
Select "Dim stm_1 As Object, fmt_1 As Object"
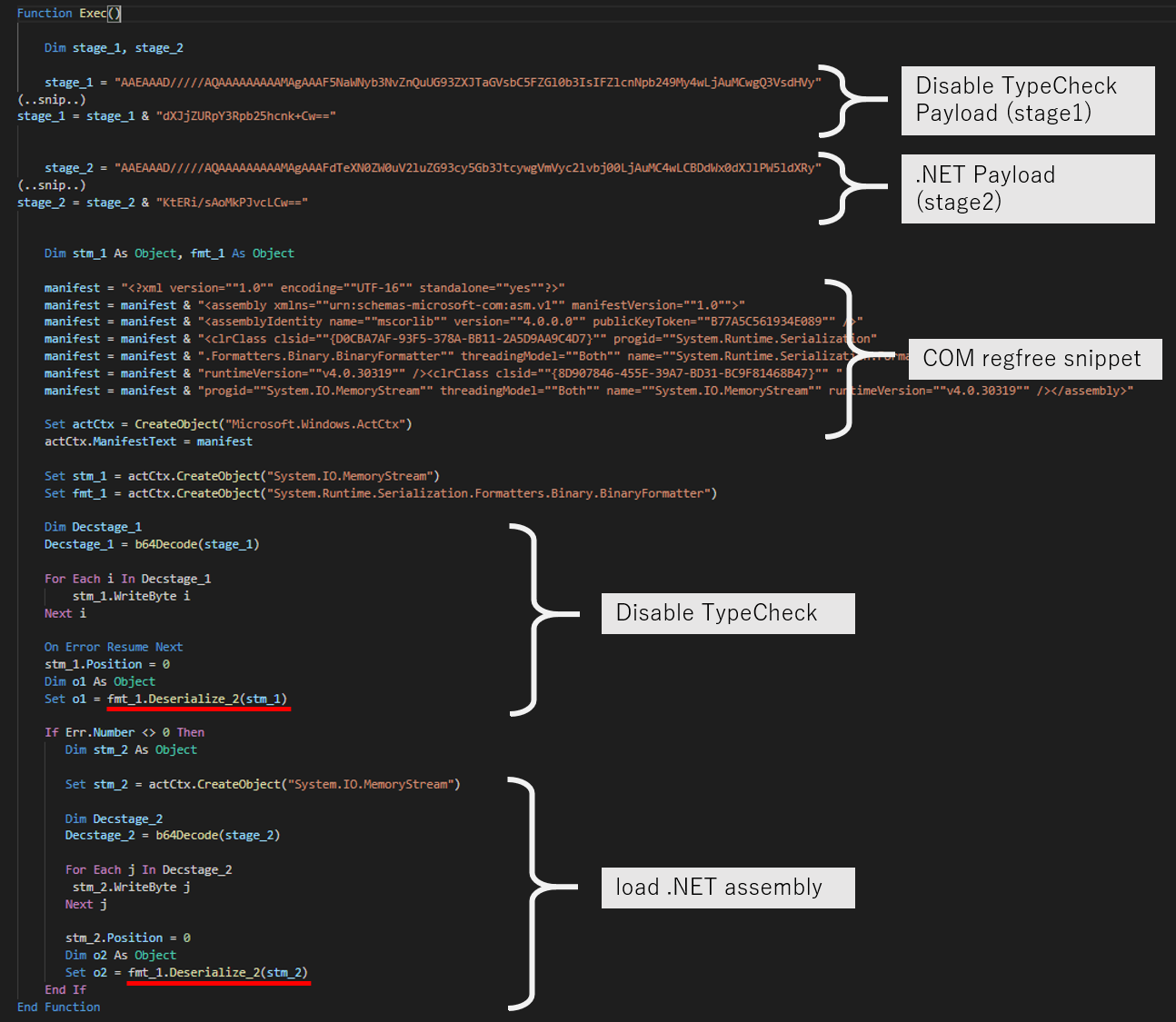[169, 253]
